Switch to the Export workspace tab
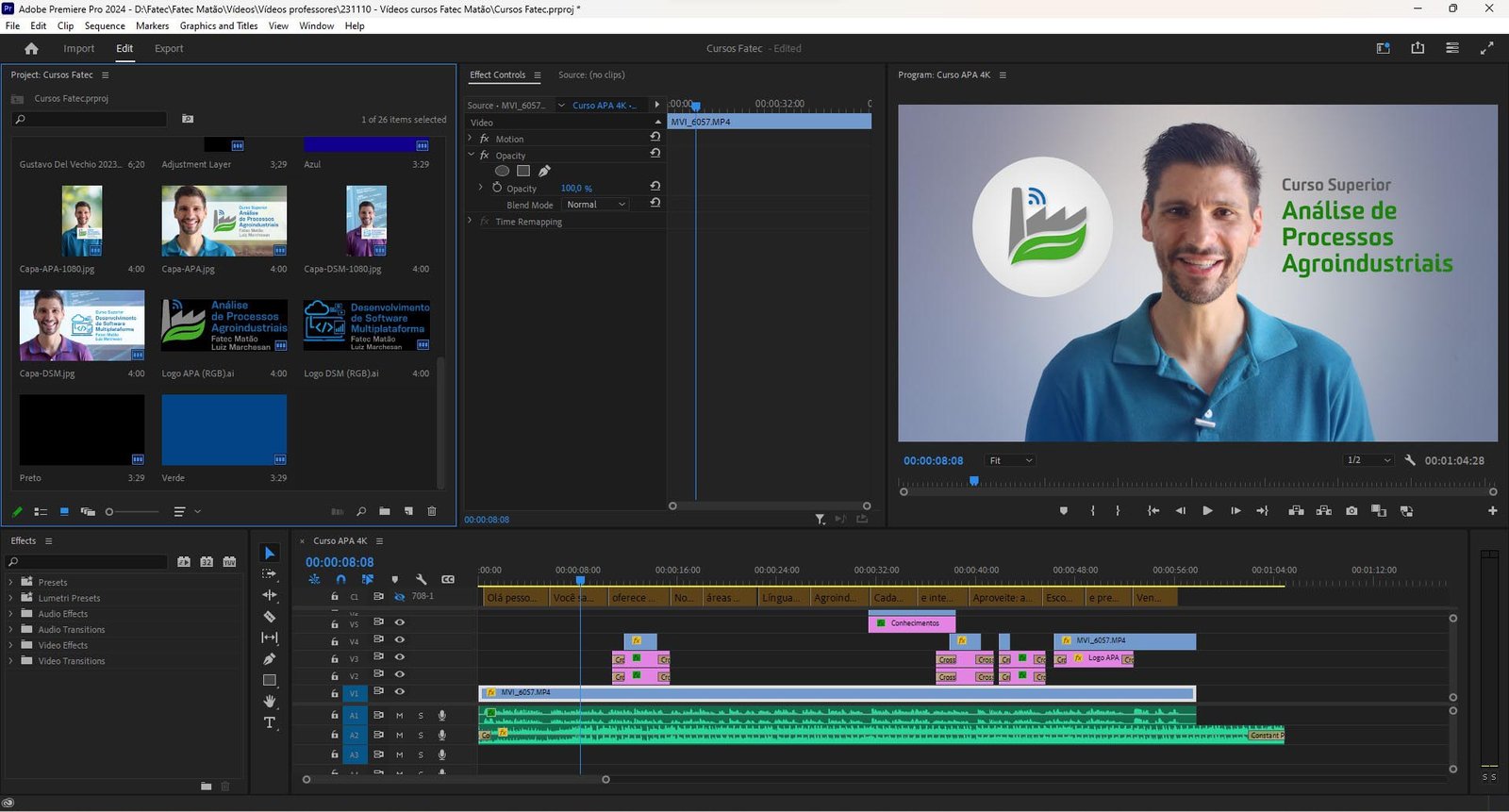This screenshot has height=812, width=1509. (169, 49)
